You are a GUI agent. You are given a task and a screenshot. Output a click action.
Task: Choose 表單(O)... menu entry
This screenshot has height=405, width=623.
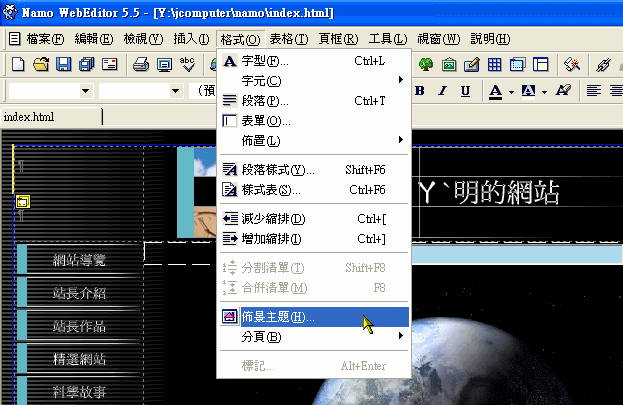(x=314, y=120)
